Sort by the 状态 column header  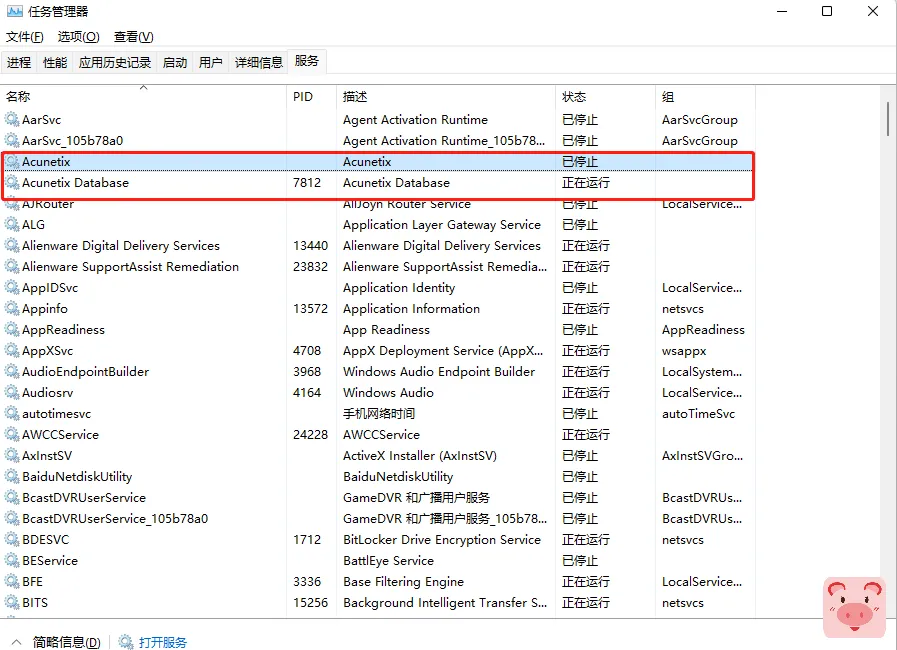[x=605, y=96]
